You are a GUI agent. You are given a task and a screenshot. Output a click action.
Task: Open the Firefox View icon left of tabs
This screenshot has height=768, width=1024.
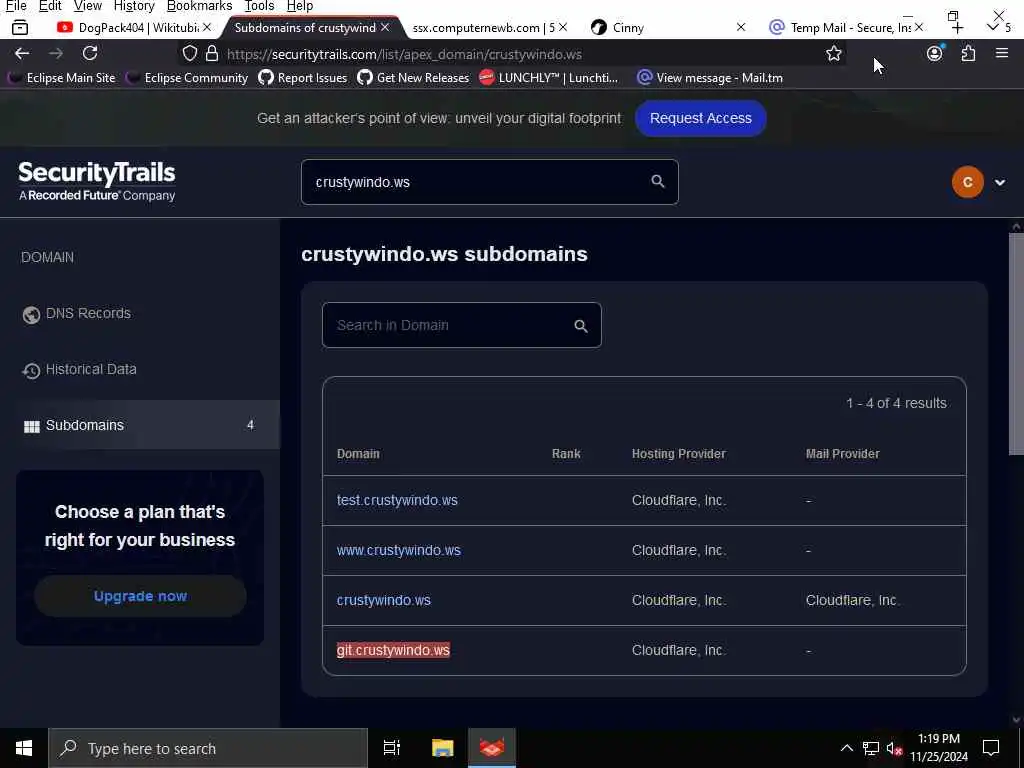click(20, 27)
